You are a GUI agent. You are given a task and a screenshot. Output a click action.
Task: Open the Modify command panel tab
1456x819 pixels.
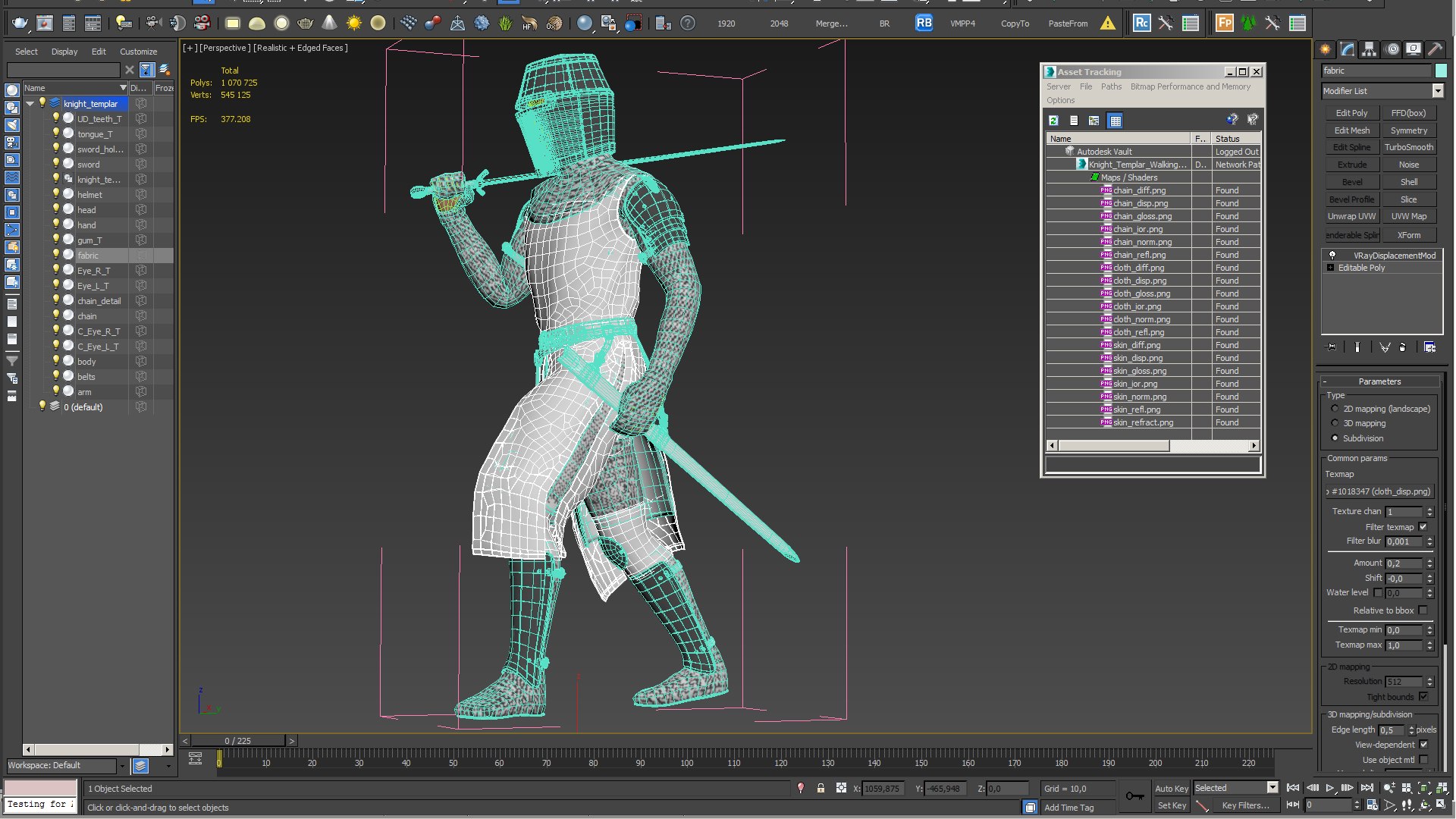(1348, 49)
